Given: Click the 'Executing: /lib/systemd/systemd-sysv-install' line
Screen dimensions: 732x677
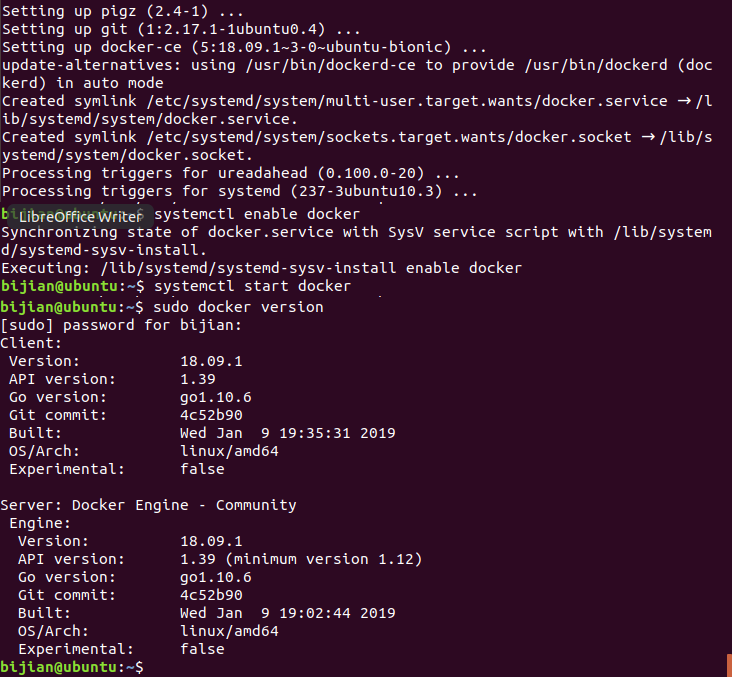Looking at the screenshot, I should (x=261, y=268).
